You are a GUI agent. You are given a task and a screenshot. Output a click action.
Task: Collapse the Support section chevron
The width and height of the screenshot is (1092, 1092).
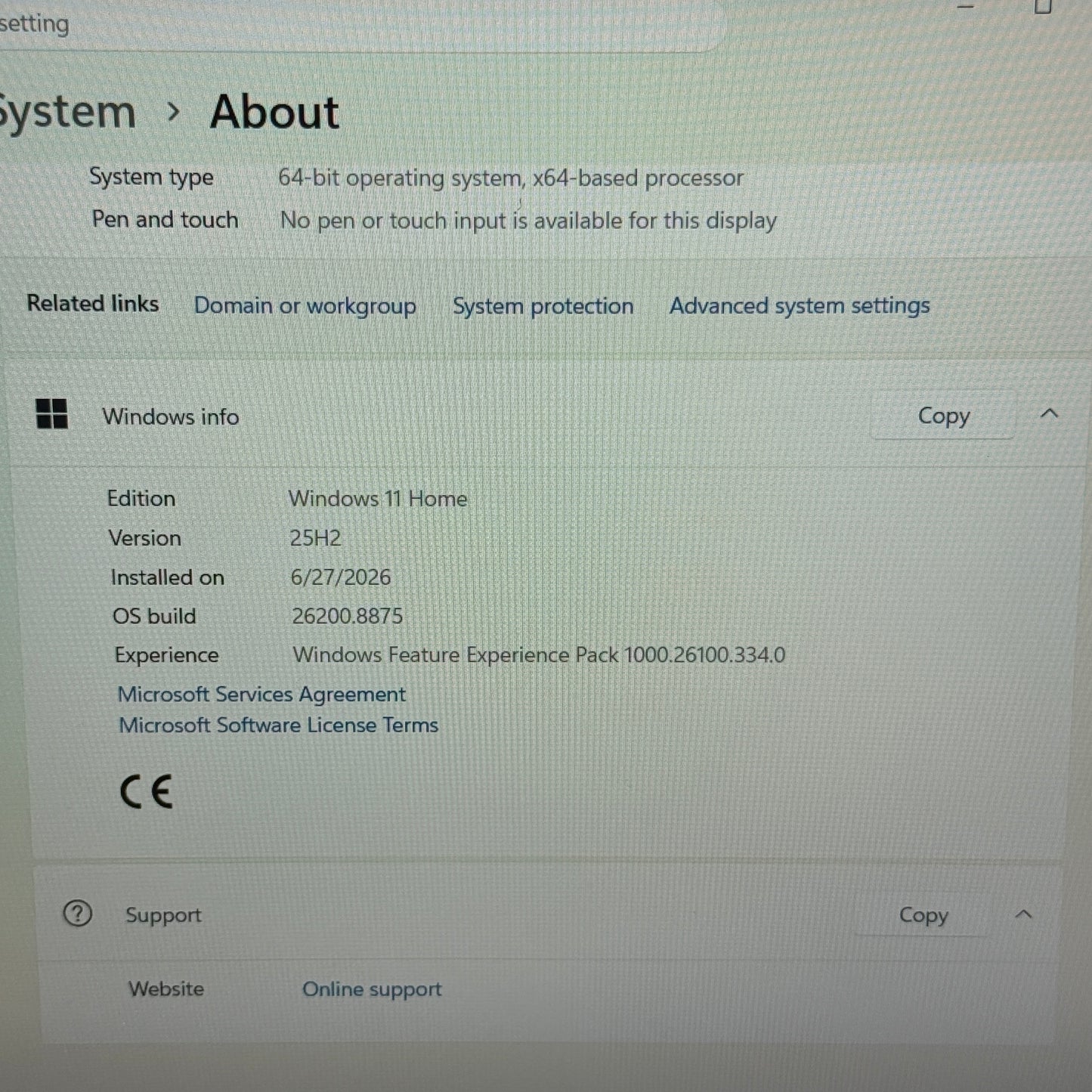(1023, 914)
